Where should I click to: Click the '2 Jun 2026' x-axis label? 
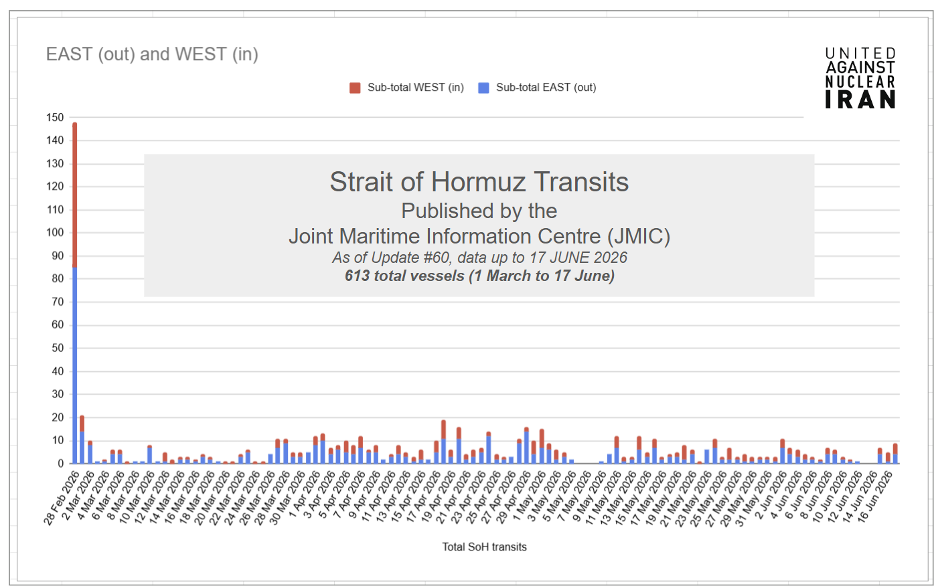tap(769, 495)
